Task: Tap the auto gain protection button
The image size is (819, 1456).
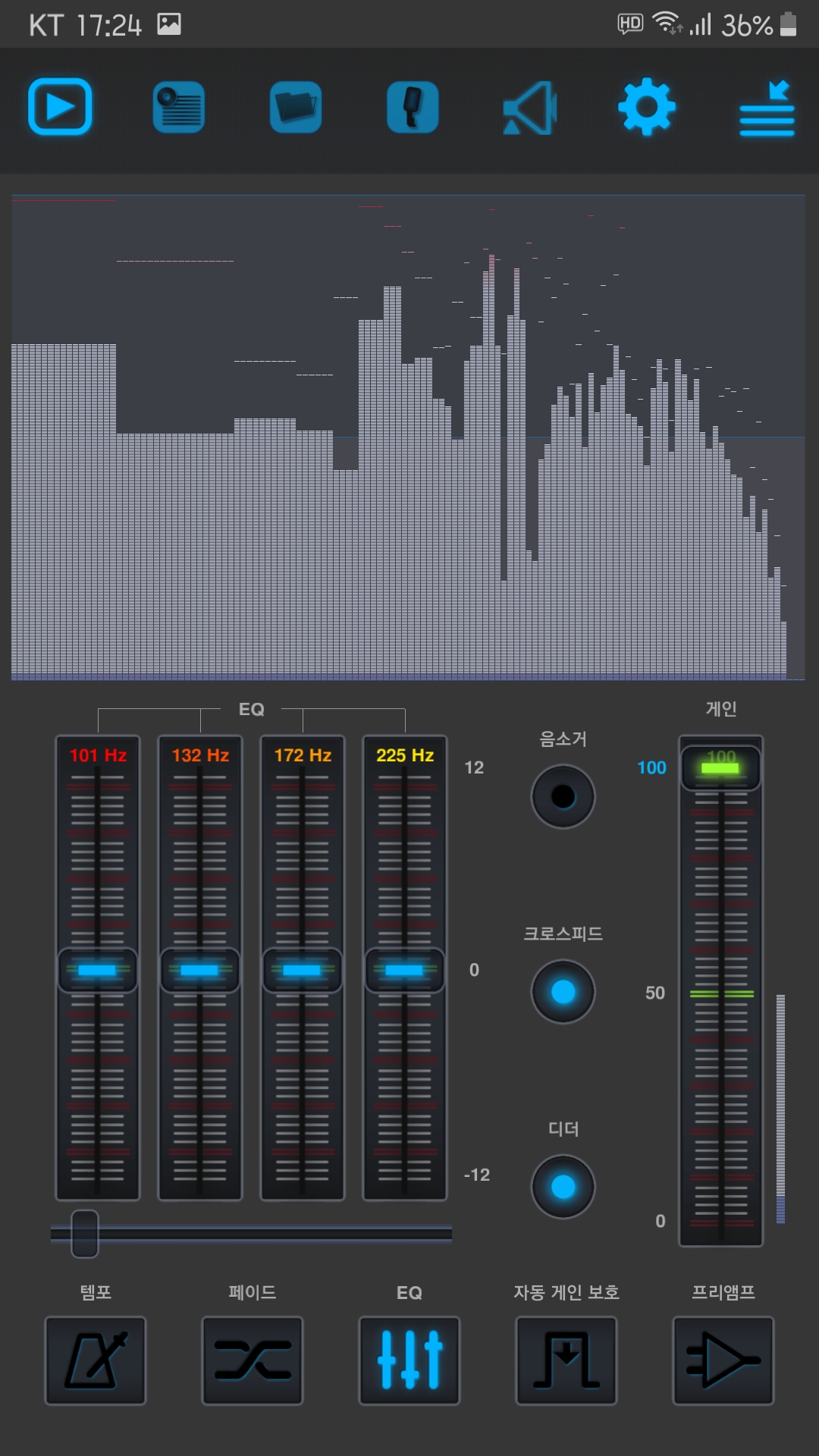Action: tap(566, 1360)
